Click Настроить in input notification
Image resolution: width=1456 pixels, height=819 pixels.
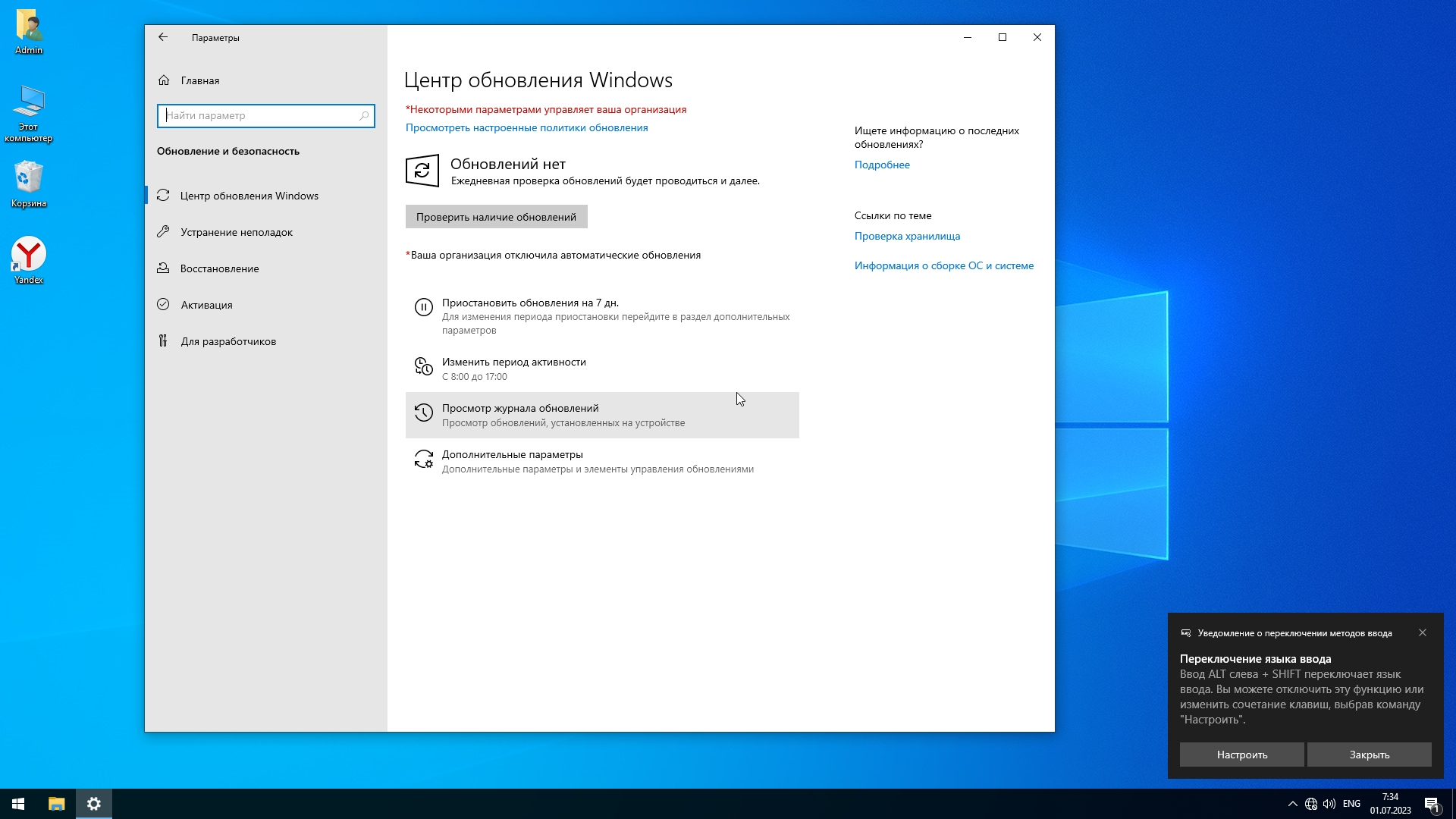tap(1241, 755)
